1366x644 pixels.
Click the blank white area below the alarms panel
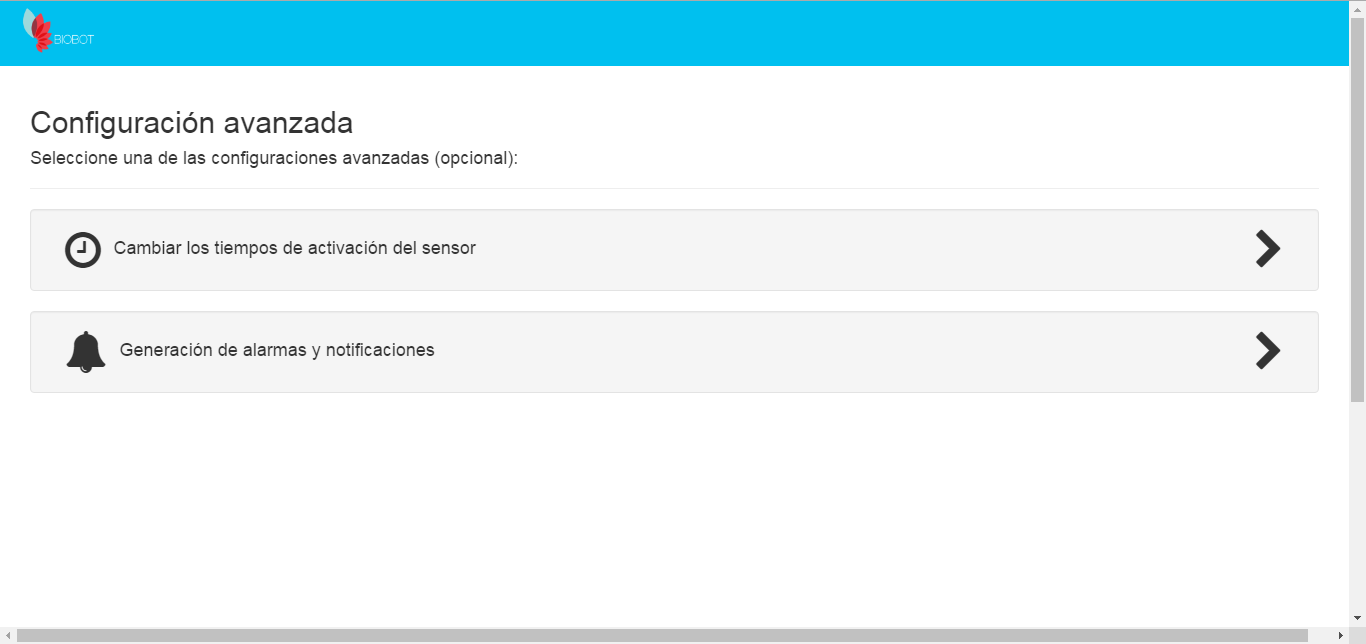coord(670,500)
